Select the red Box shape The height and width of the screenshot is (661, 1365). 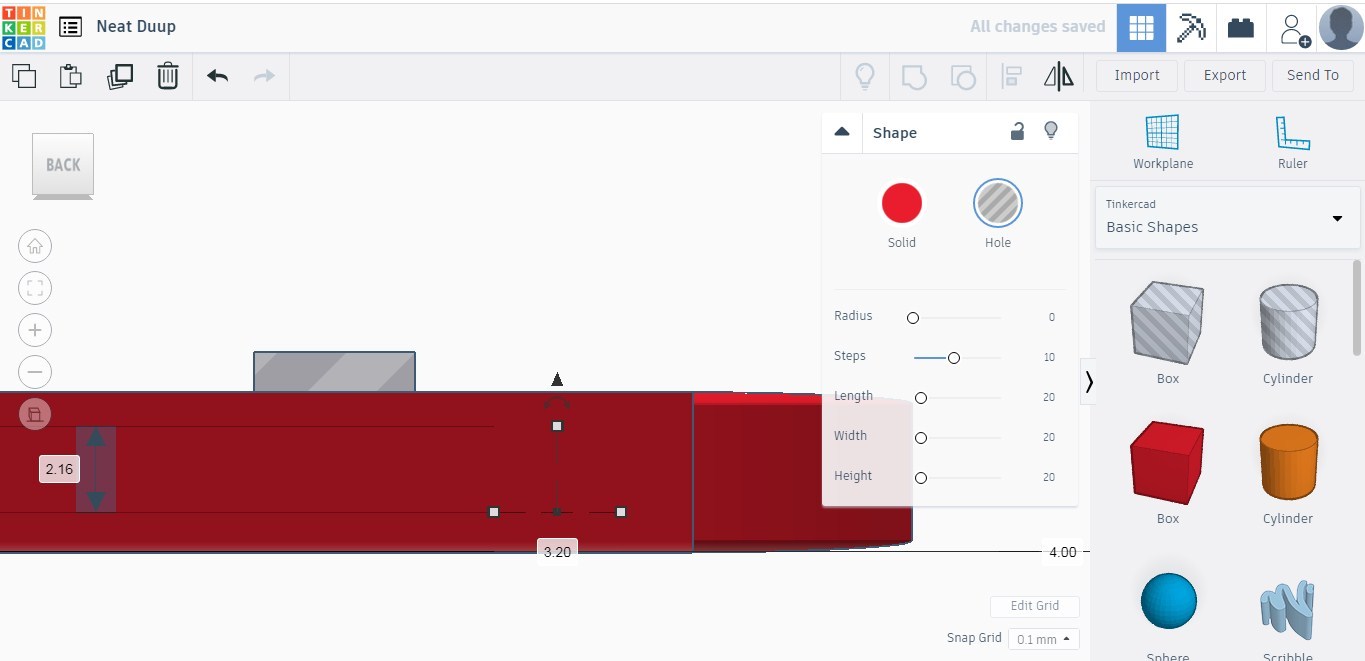[1167, 462]
